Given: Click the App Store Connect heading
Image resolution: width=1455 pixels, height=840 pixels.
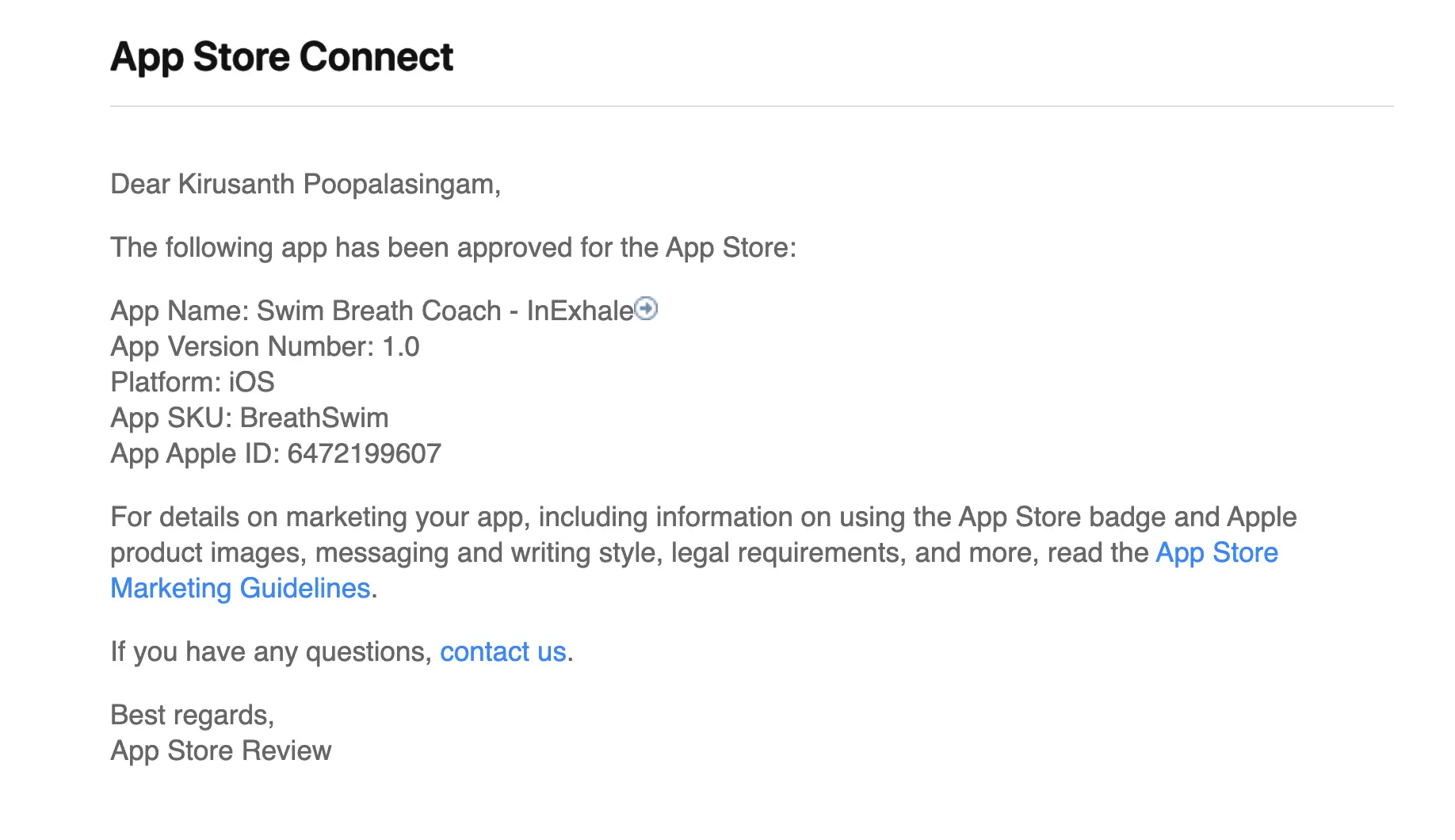Looking at the screenshot, I should pos(281,57).
